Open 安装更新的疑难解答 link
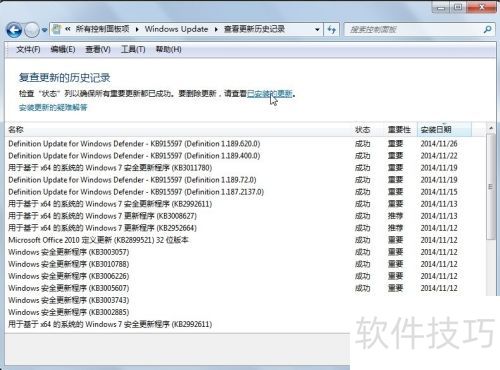 (x=53, y=107)
